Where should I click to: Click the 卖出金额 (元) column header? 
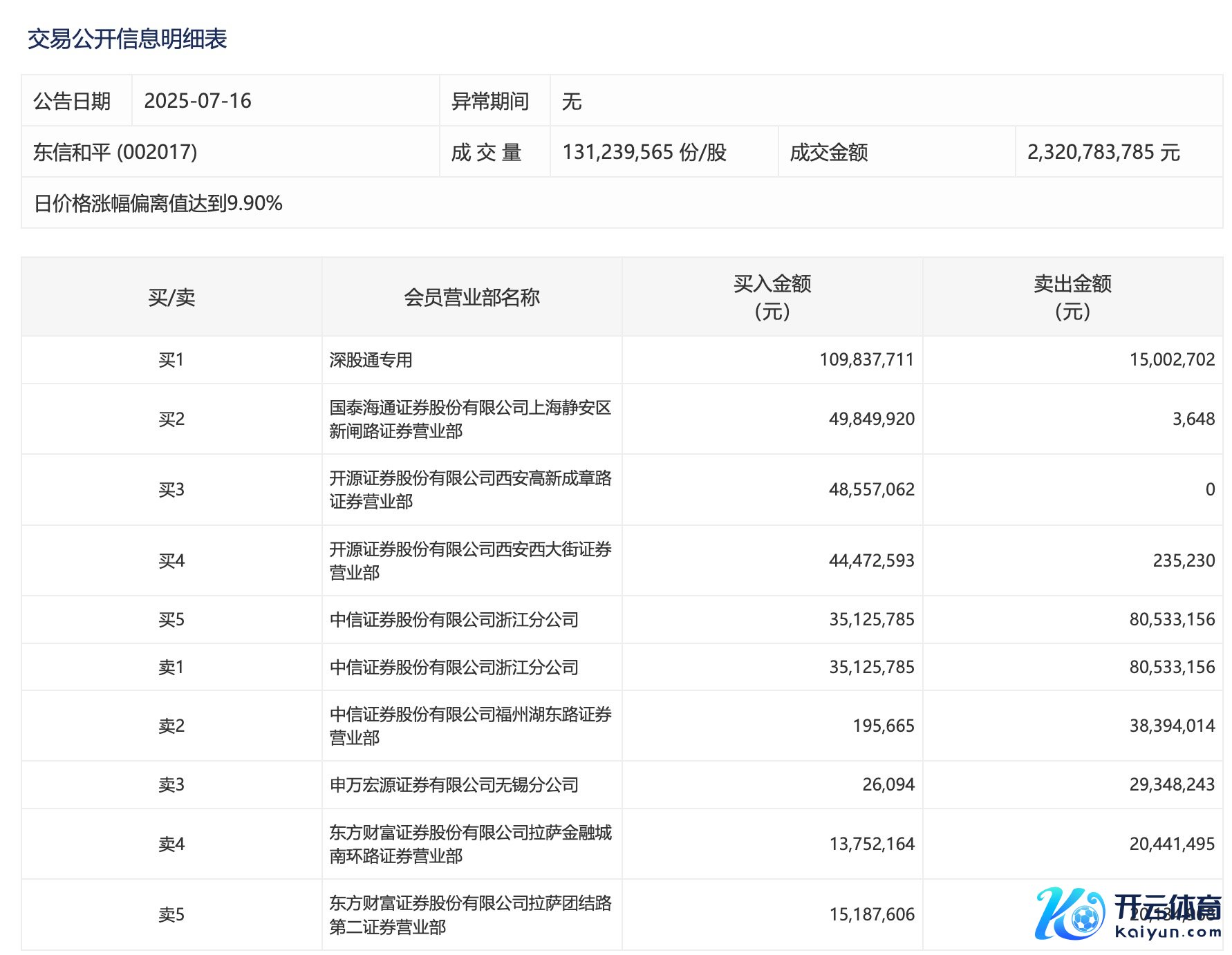(1072, 297)
